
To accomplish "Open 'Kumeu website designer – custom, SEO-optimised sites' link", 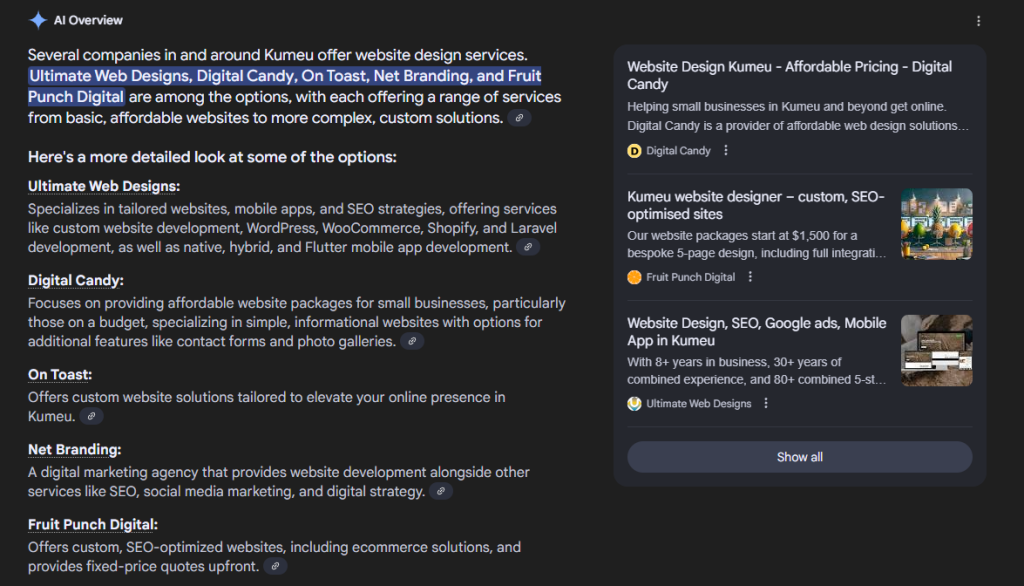I will (755, 205).
